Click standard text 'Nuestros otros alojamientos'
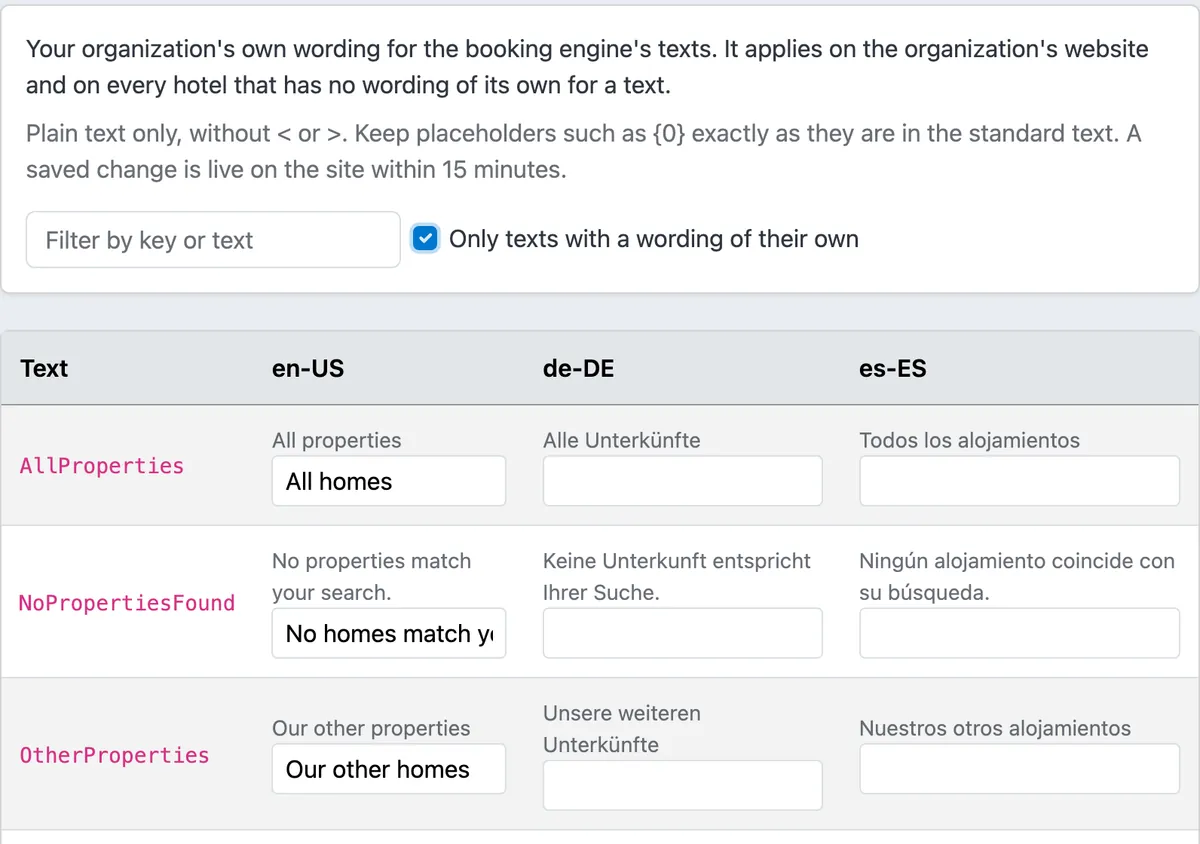Image resolution: width=1200 pixels, height=844 pixels. 995,728
